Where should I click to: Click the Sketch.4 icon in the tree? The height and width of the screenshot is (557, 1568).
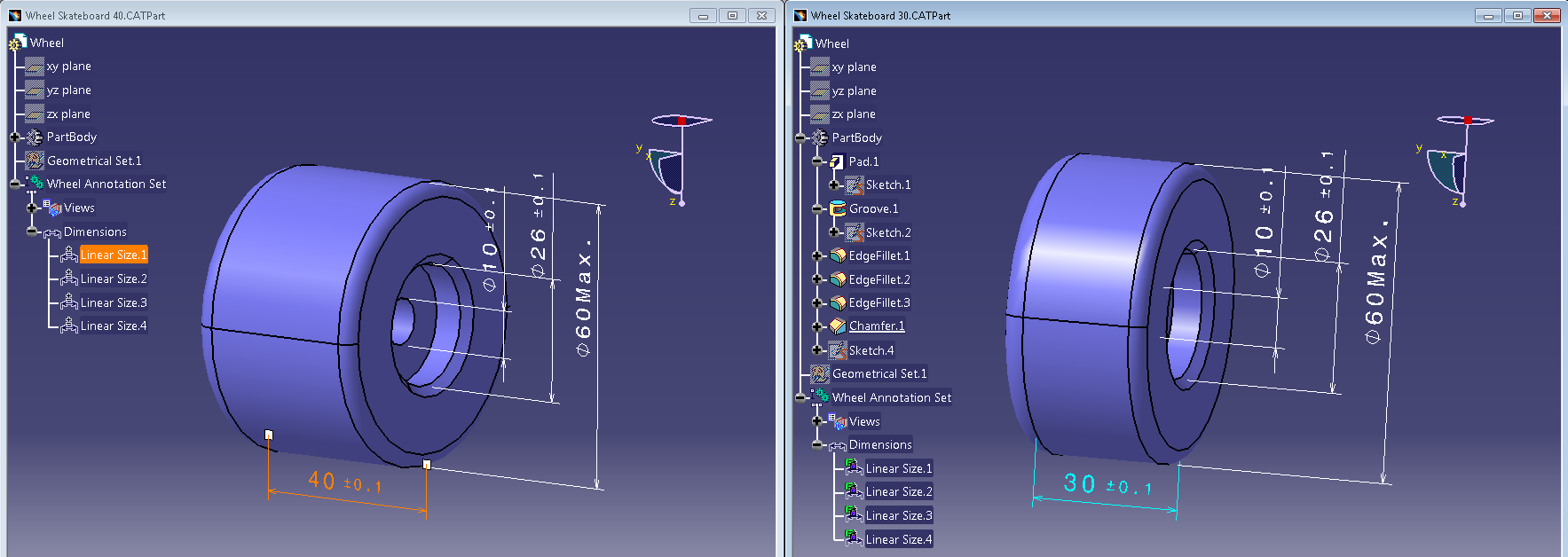click(x=837, y=350)
